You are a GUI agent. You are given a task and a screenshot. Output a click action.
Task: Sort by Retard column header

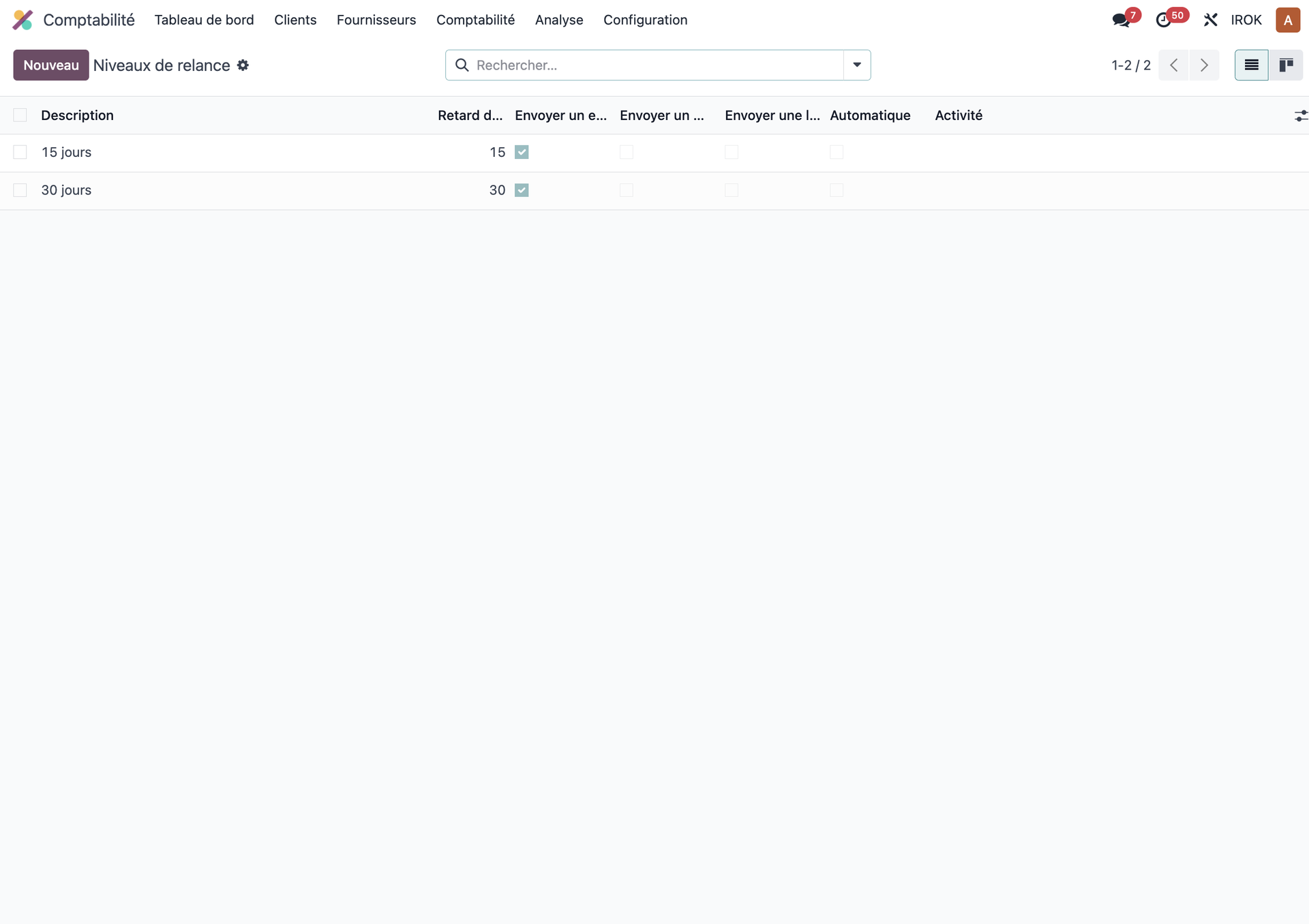click(470, 115)
